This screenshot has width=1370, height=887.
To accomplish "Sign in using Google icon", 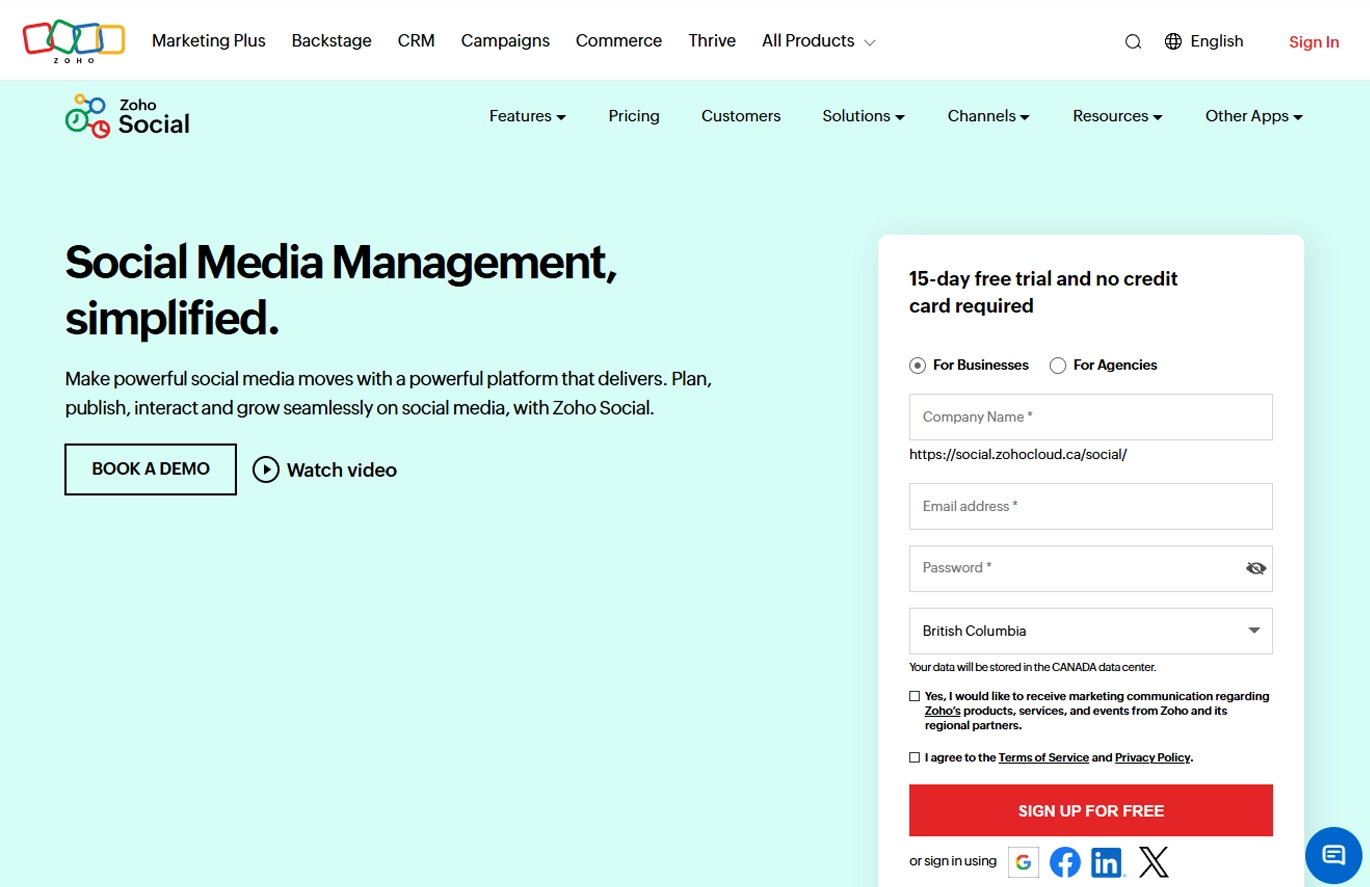I will [1023, 862].
